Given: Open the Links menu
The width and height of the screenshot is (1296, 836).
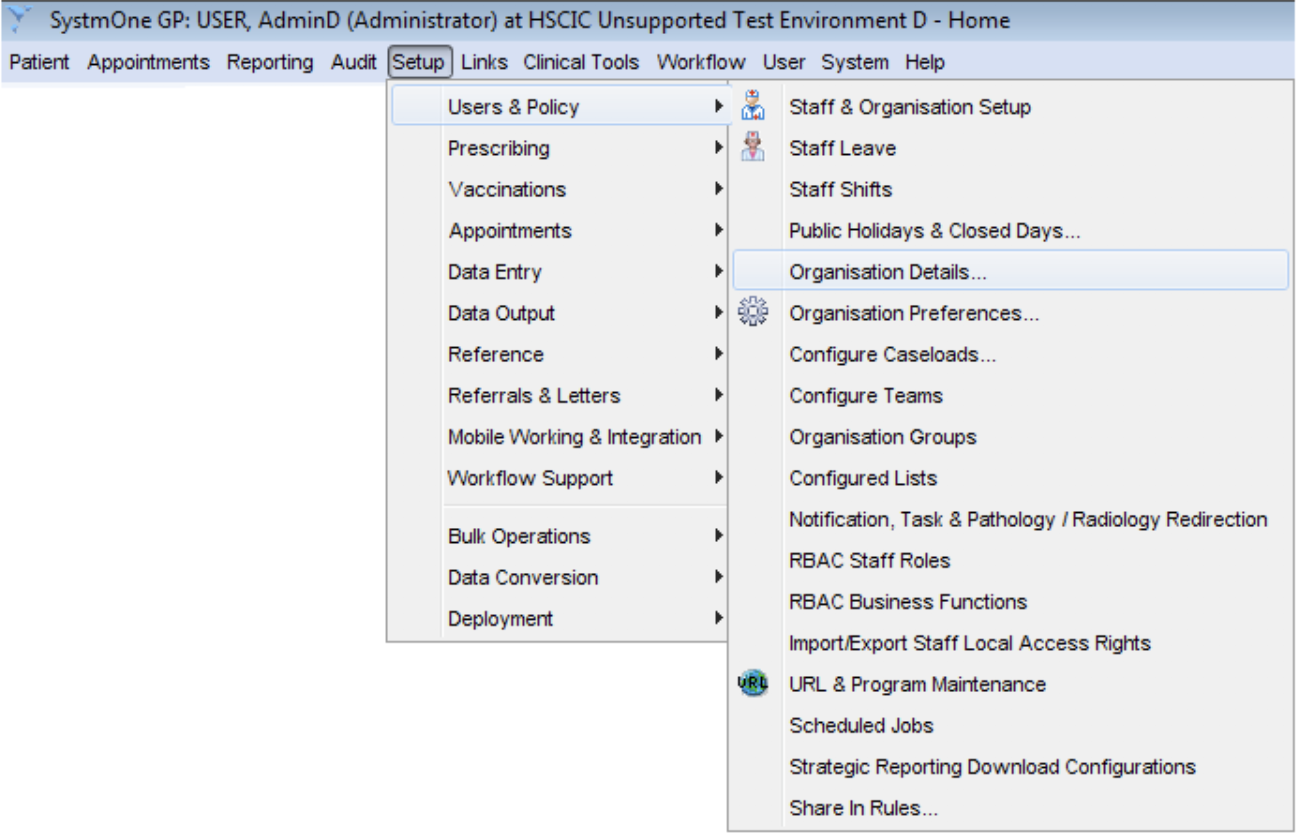Looking at the screenshot, I should (x=485, y=62).
